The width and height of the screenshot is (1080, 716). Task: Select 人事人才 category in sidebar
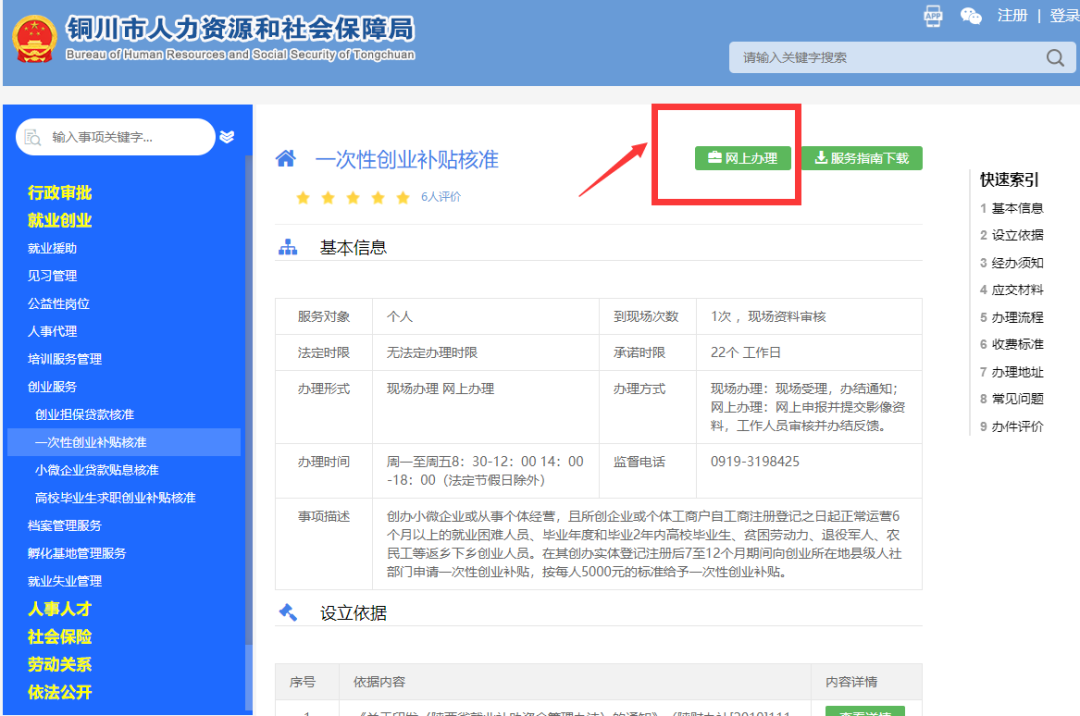(60, 609)
